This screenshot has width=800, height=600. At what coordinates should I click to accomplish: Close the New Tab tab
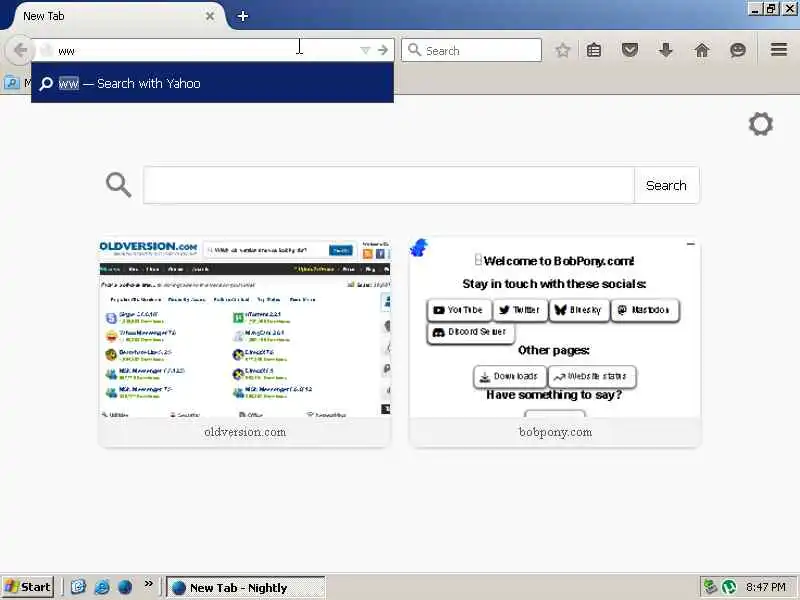(210, 16)
